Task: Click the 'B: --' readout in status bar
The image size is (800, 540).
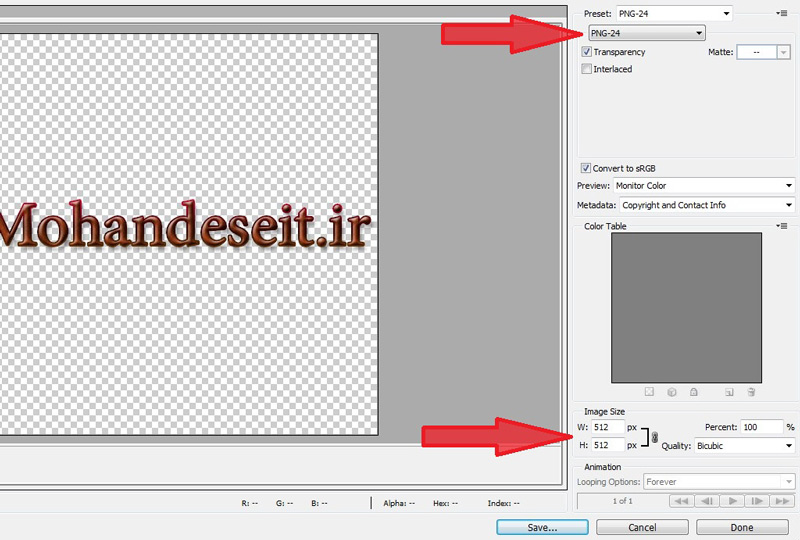Action: pyautogui.click(x=319, y=503)
